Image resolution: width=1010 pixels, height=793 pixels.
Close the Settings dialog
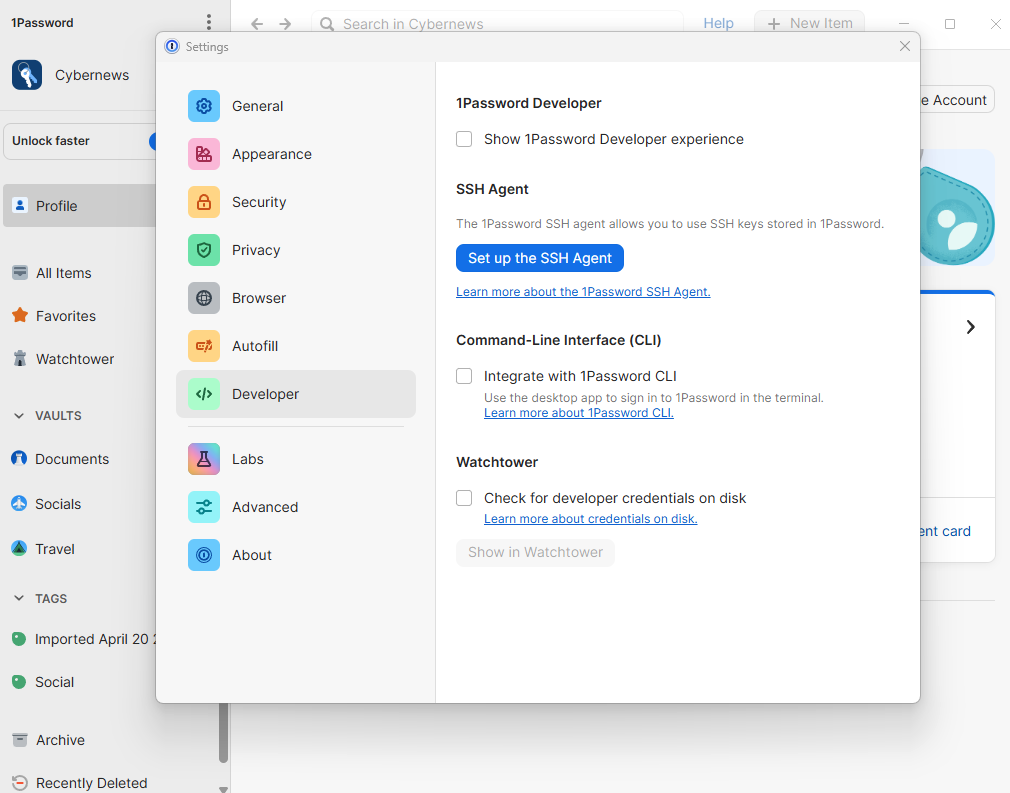(x=905, y=46)
